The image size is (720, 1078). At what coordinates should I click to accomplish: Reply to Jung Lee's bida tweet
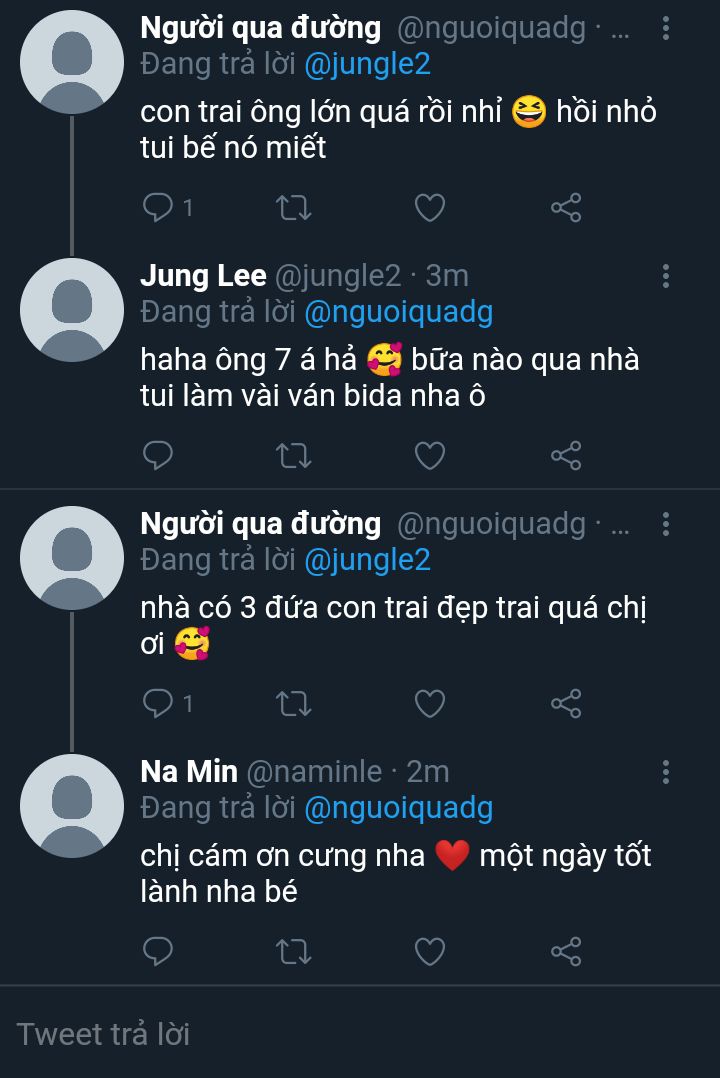[159, 455]
